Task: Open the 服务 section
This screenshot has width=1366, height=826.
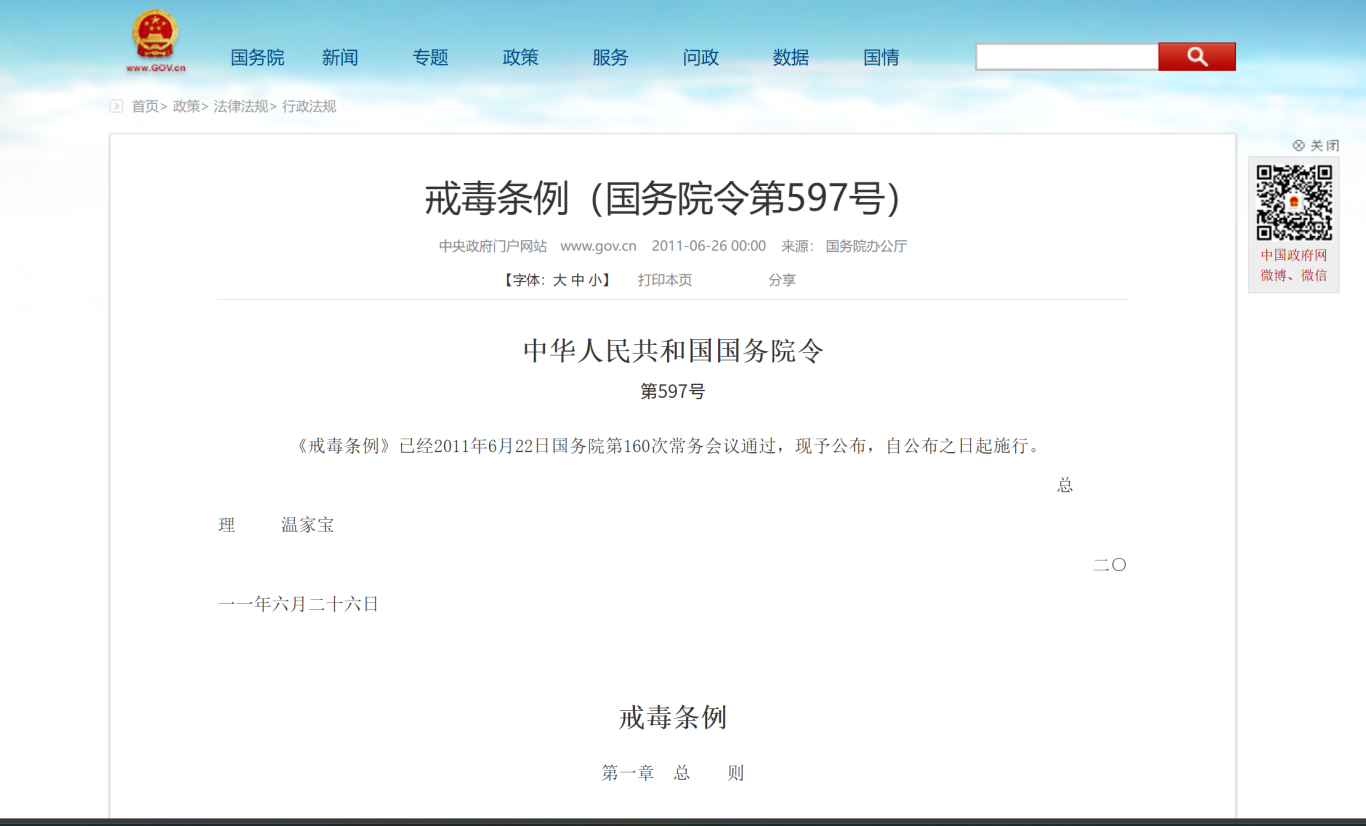Action: (611, 57)
